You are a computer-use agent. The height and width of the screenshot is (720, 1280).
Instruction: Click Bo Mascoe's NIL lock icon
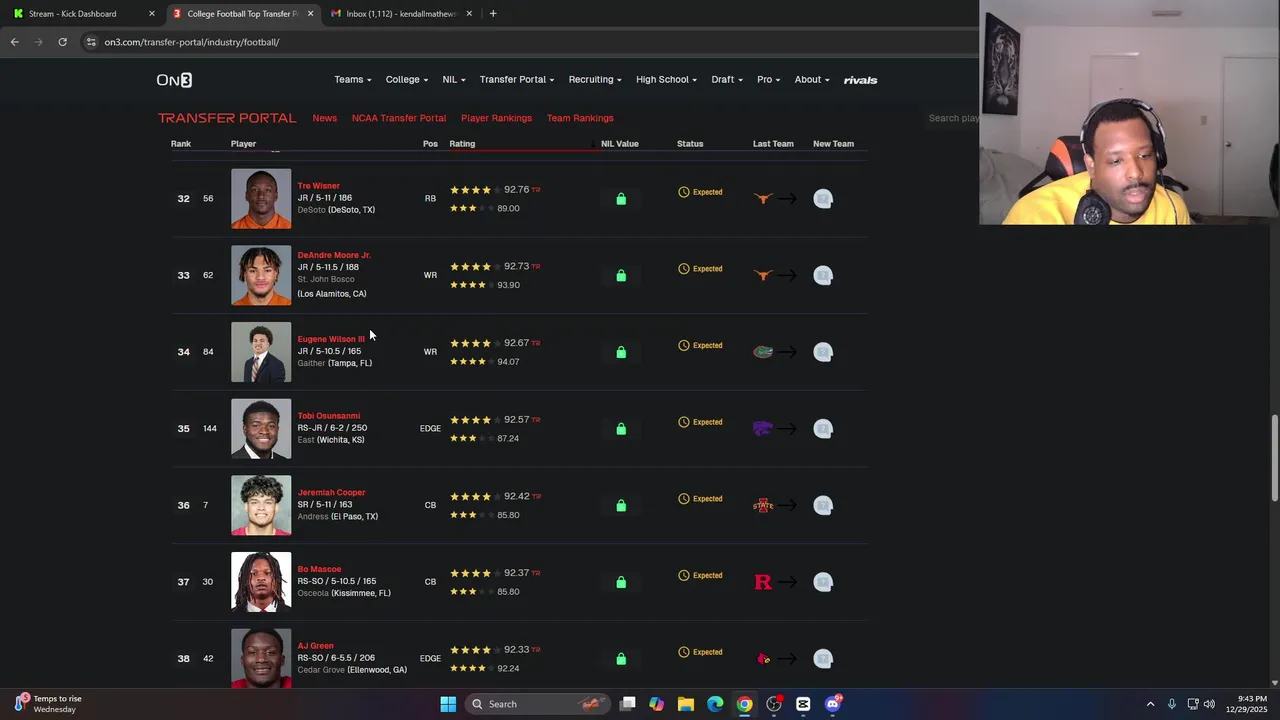pyautogui.click(x=621, y=582)
